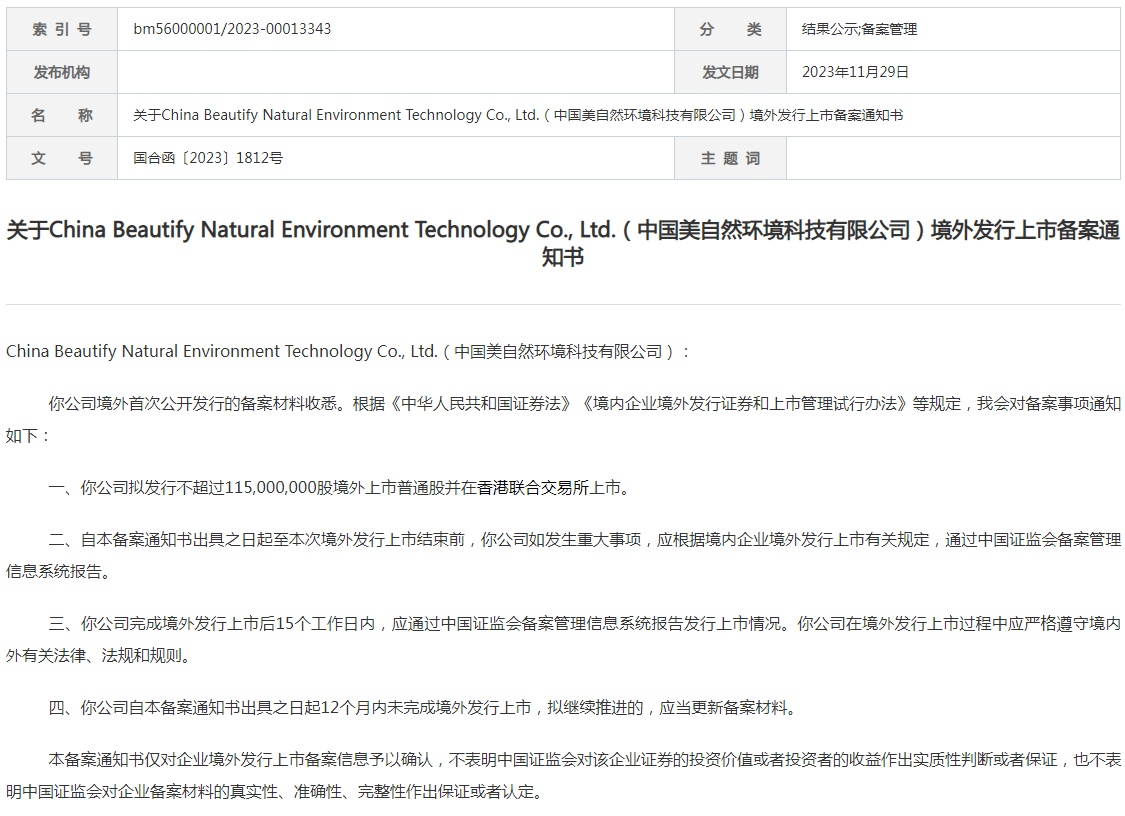
Task: Click item 一 about 115,000,000股
Action: pos(339,488)
